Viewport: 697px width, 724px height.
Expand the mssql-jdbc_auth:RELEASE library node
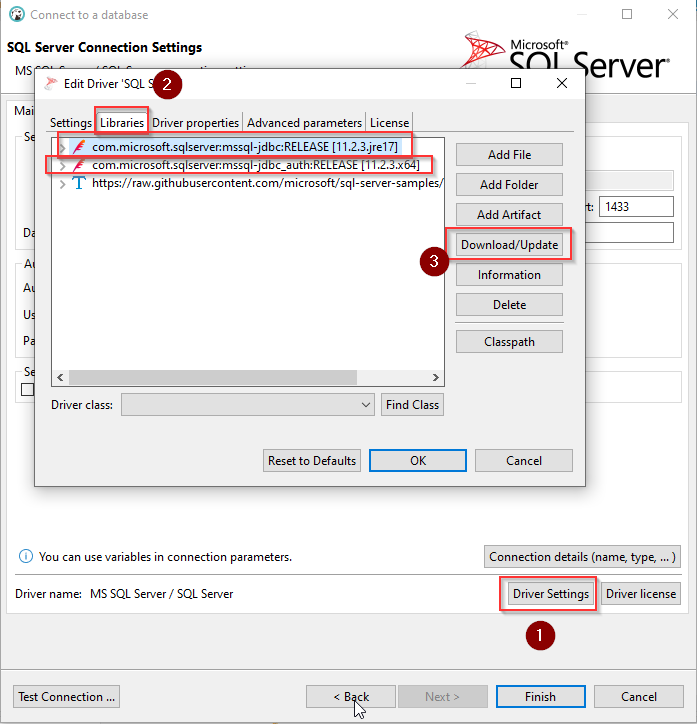coord(62,165)
